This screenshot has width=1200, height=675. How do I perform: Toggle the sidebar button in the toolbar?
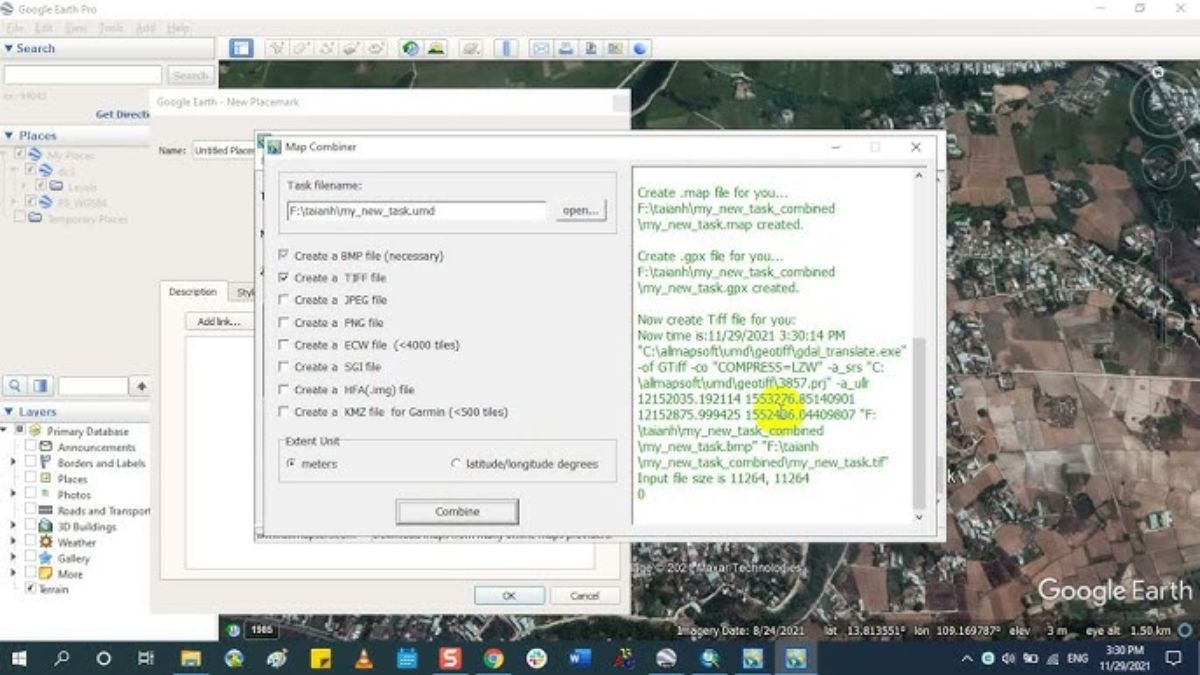241,48
